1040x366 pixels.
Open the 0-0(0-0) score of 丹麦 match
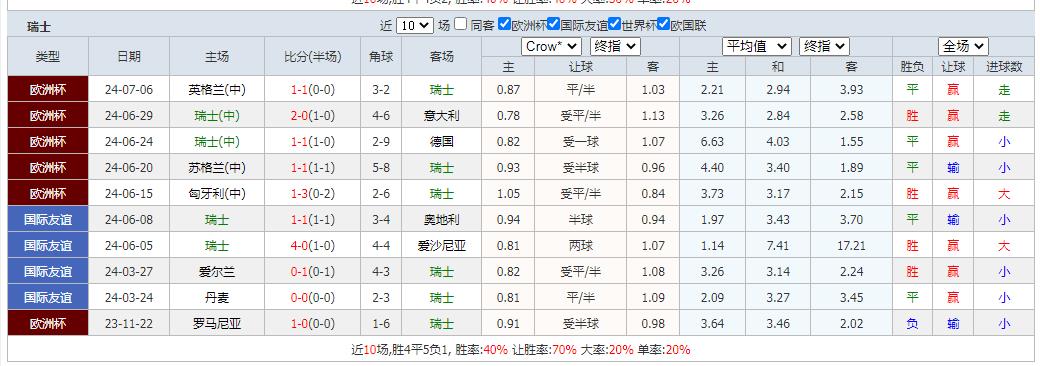coord(312,298)
